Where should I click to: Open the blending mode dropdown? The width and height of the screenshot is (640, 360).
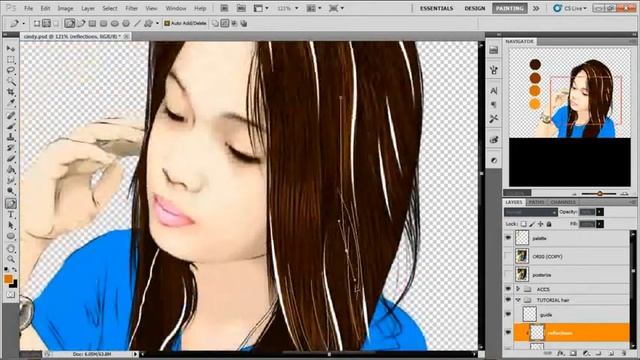(531, 212)
